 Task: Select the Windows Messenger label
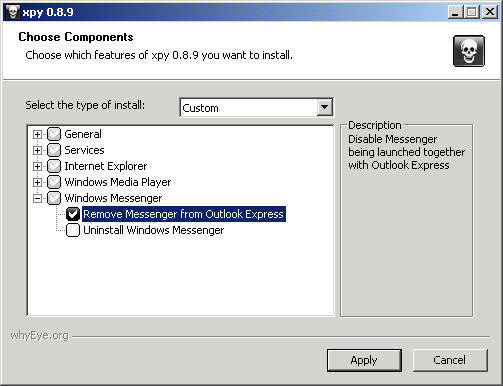[x=113, y=198]
